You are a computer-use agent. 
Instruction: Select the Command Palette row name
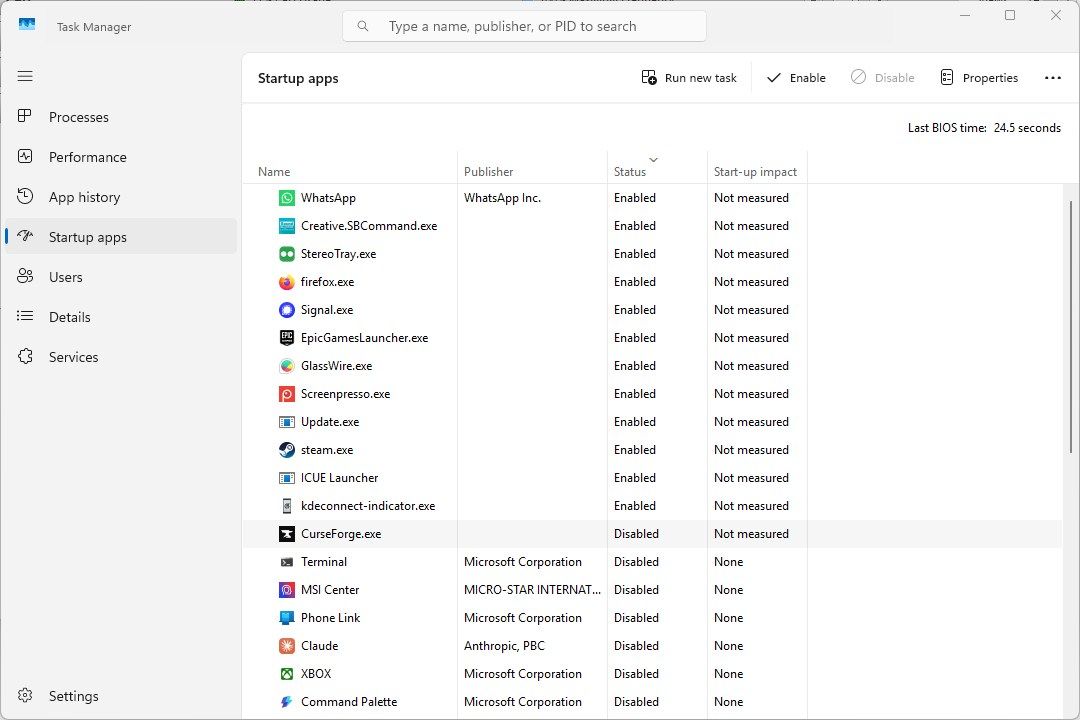pyautogui.click(x=349, y=702)
